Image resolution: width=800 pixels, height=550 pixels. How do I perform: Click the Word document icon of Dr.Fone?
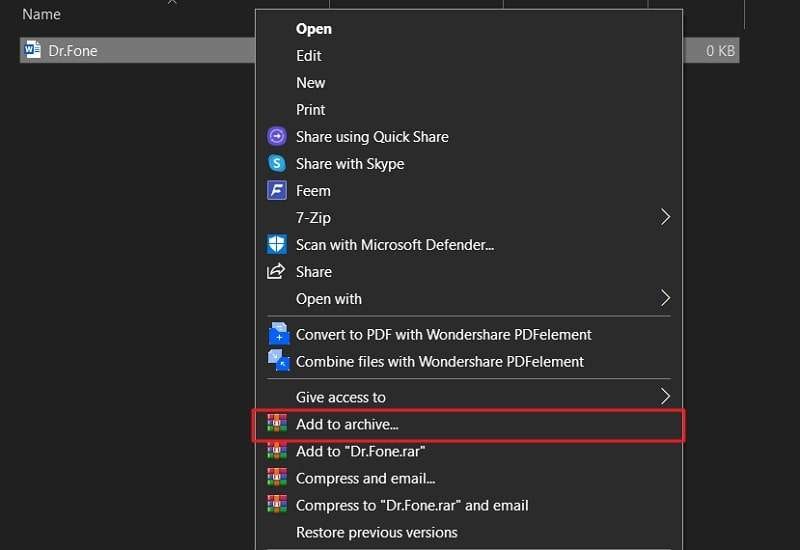tap(32, 50)
